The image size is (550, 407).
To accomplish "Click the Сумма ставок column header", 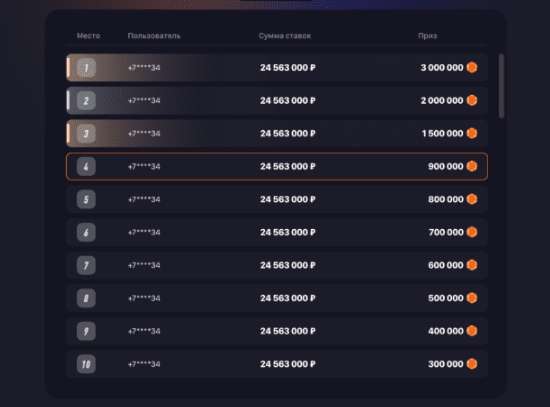I will (x=284, y=36).
